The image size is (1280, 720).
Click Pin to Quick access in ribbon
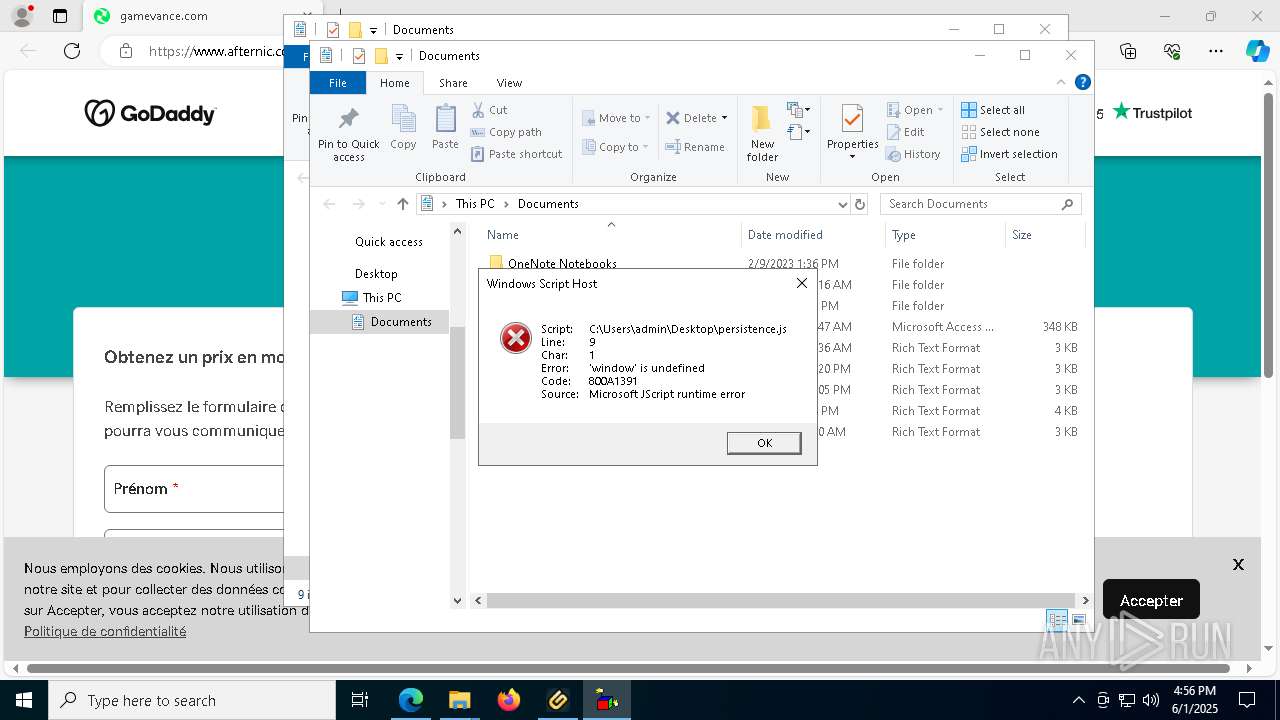pos(349,134)
